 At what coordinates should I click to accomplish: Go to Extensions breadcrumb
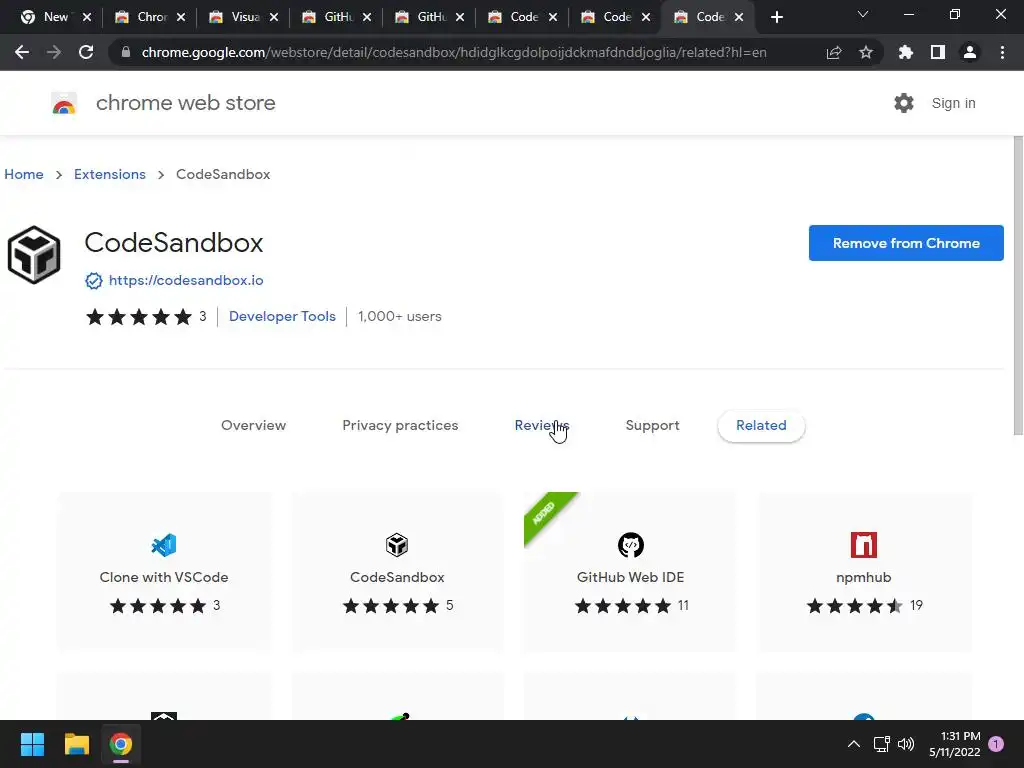click(110, 174)
